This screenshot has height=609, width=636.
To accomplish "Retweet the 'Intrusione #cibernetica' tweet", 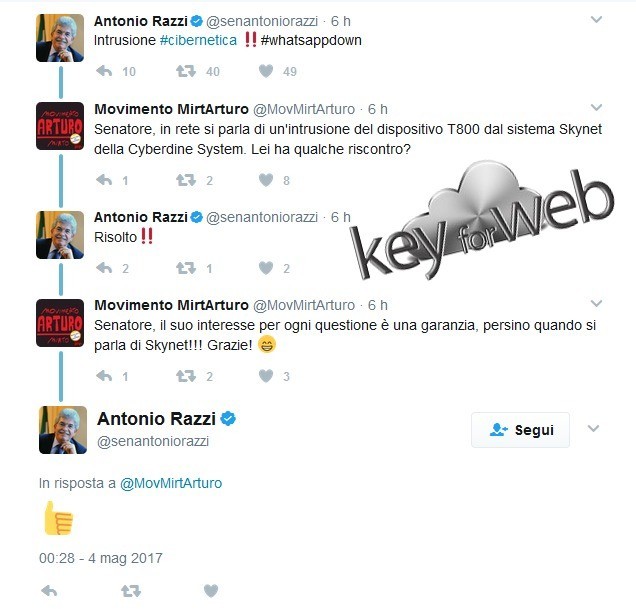I will pos(186,71).
